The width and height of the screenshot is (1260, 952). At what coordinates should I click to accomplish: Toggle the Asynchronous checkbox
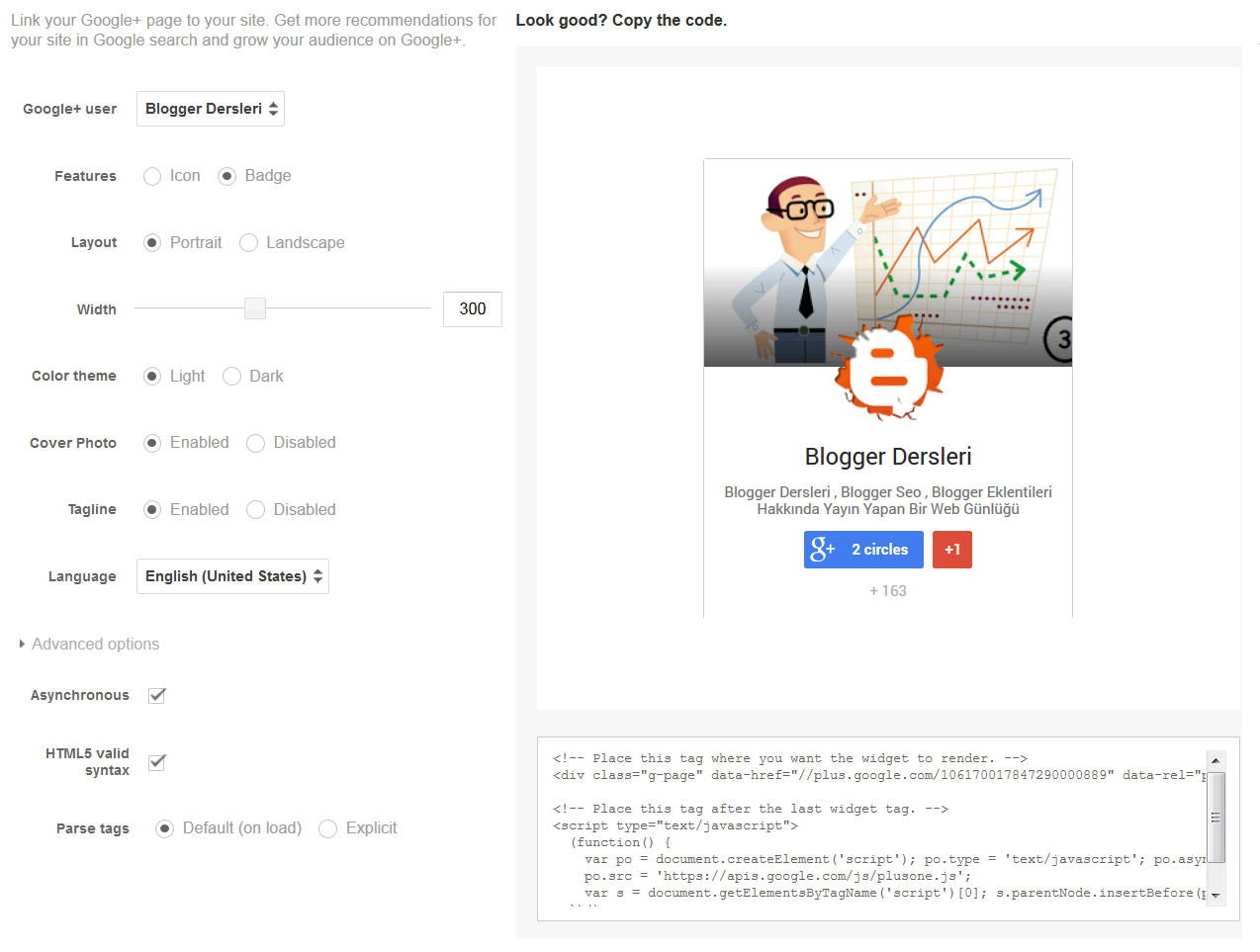click(x=156, y=695)
